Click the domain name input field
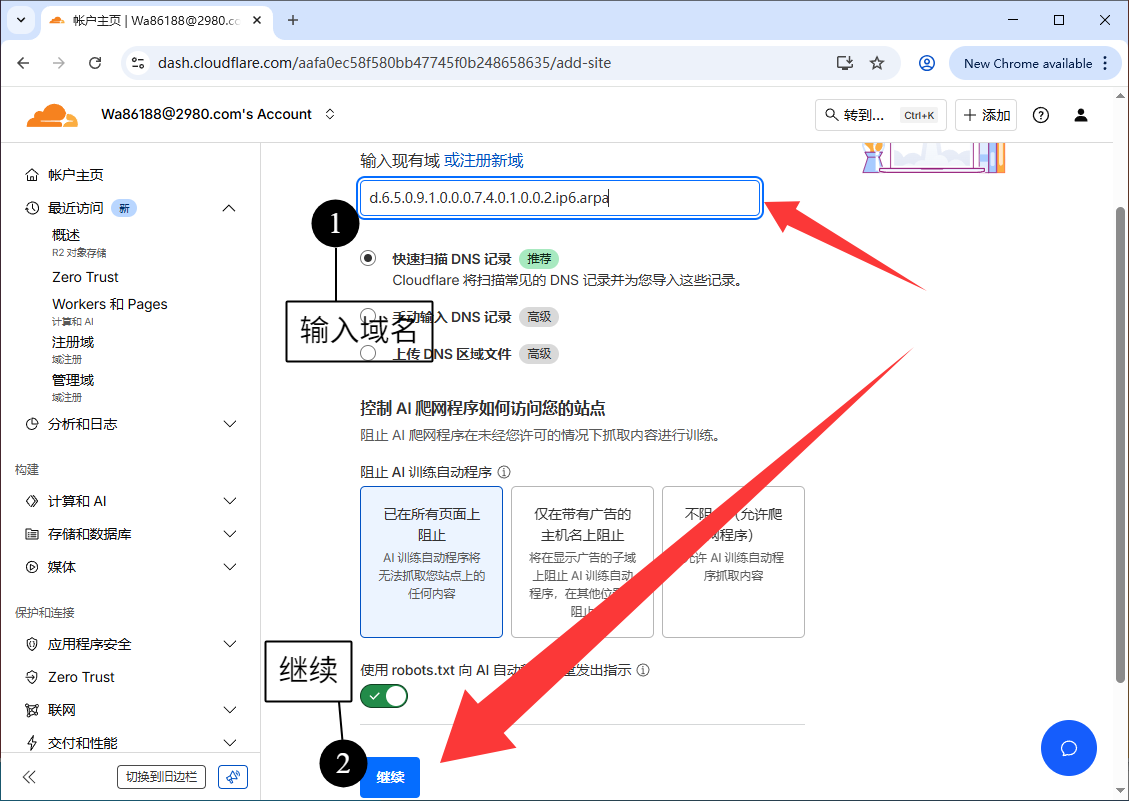Screen dimensions: 1129x801 [560, 198]
